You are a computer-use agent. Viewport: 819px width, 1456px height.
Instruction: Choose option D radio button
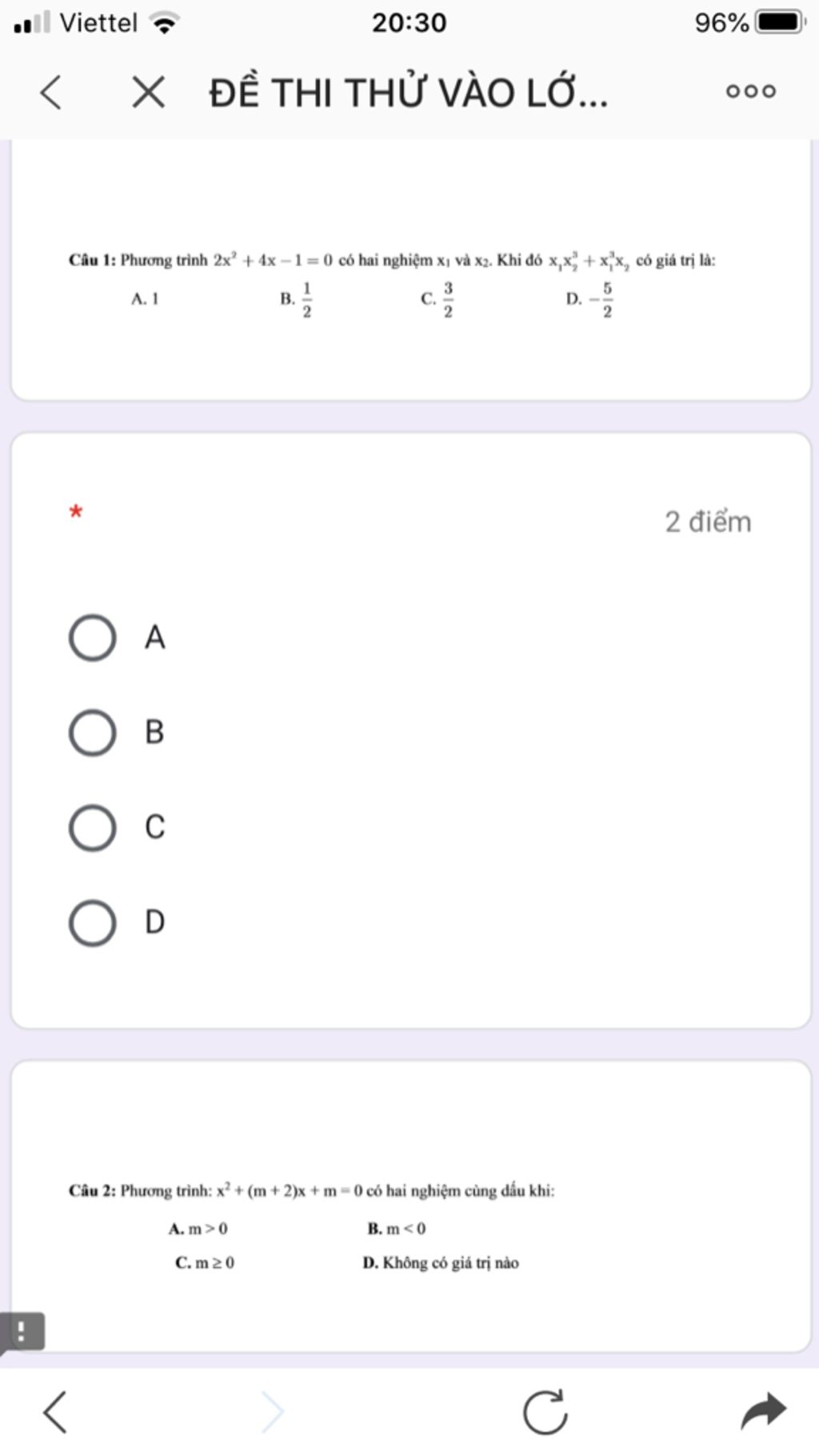click(x=92, y=922)
